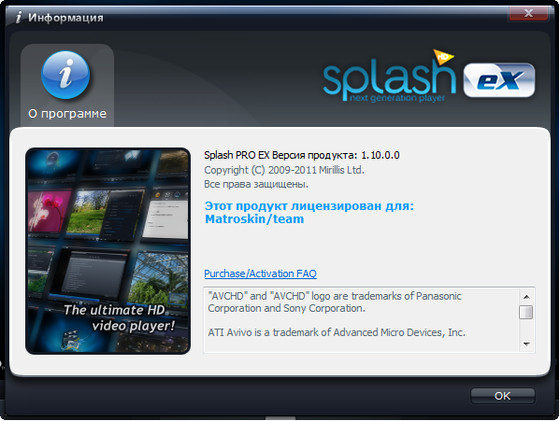Close the Информация dialog
Screen dimensions: 560x421
528,14
